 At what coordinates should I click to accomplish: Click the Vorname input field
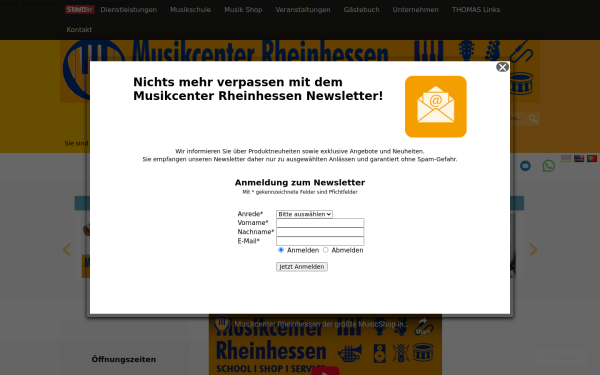tap(320, 223)
